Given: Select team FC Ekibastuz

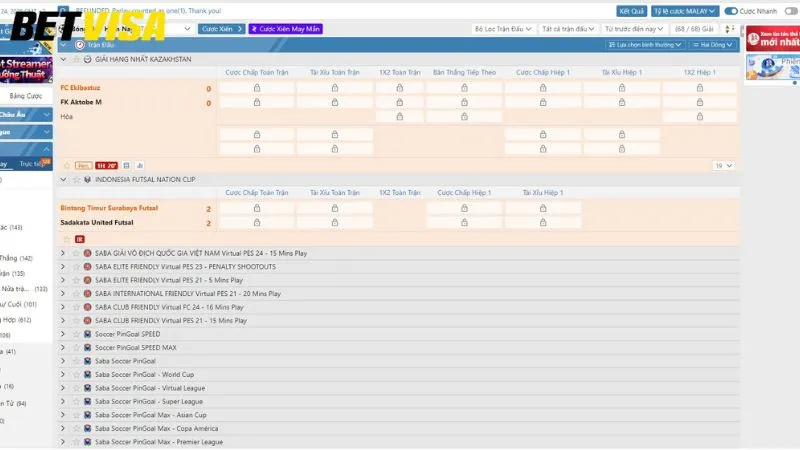Looking at the screenshot, I should click(x=80, y=88).
